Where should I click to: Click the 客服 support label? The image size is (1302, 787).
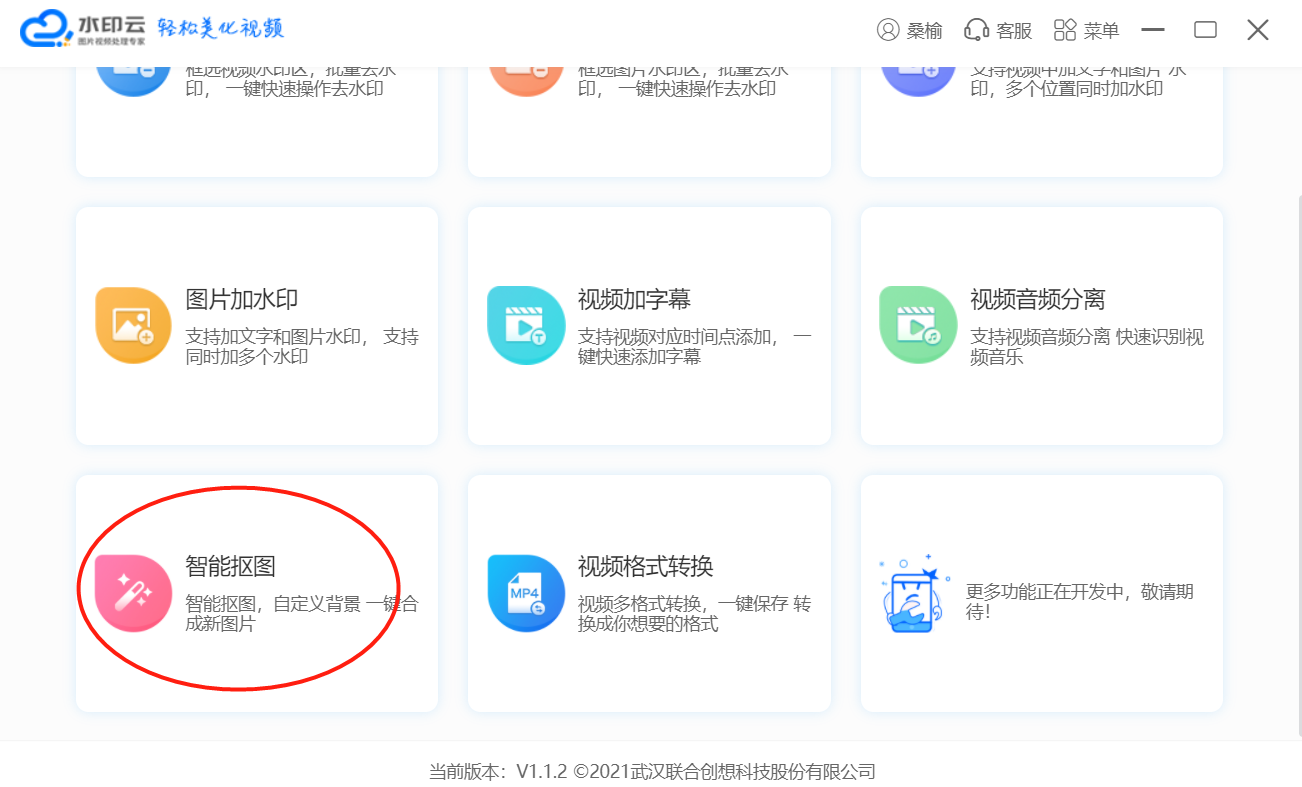coord(1014,31)
